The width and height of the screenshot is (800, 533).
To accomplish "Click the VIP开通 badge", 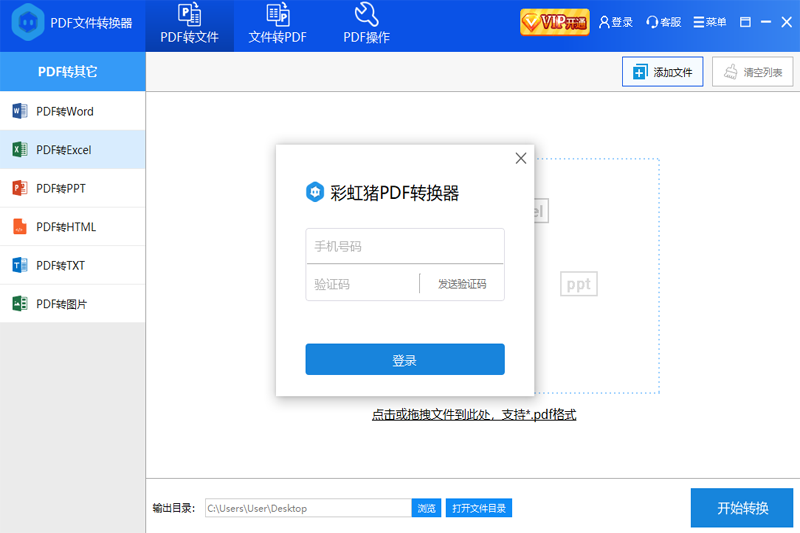I will (555, 22).
